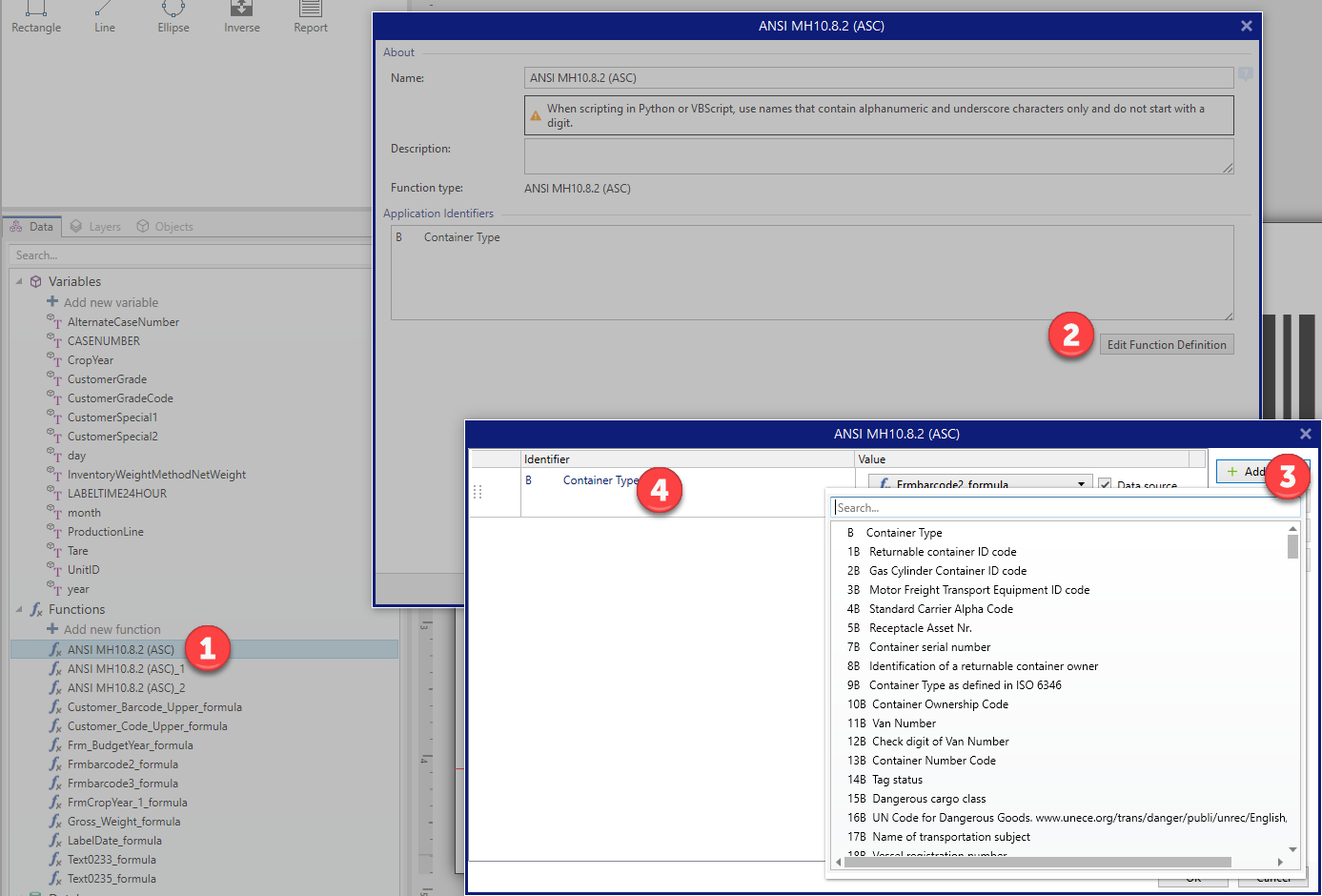Switch to the Objects tab
Viewport: 1322px width, 896px height.
click(x=164, y=227)
